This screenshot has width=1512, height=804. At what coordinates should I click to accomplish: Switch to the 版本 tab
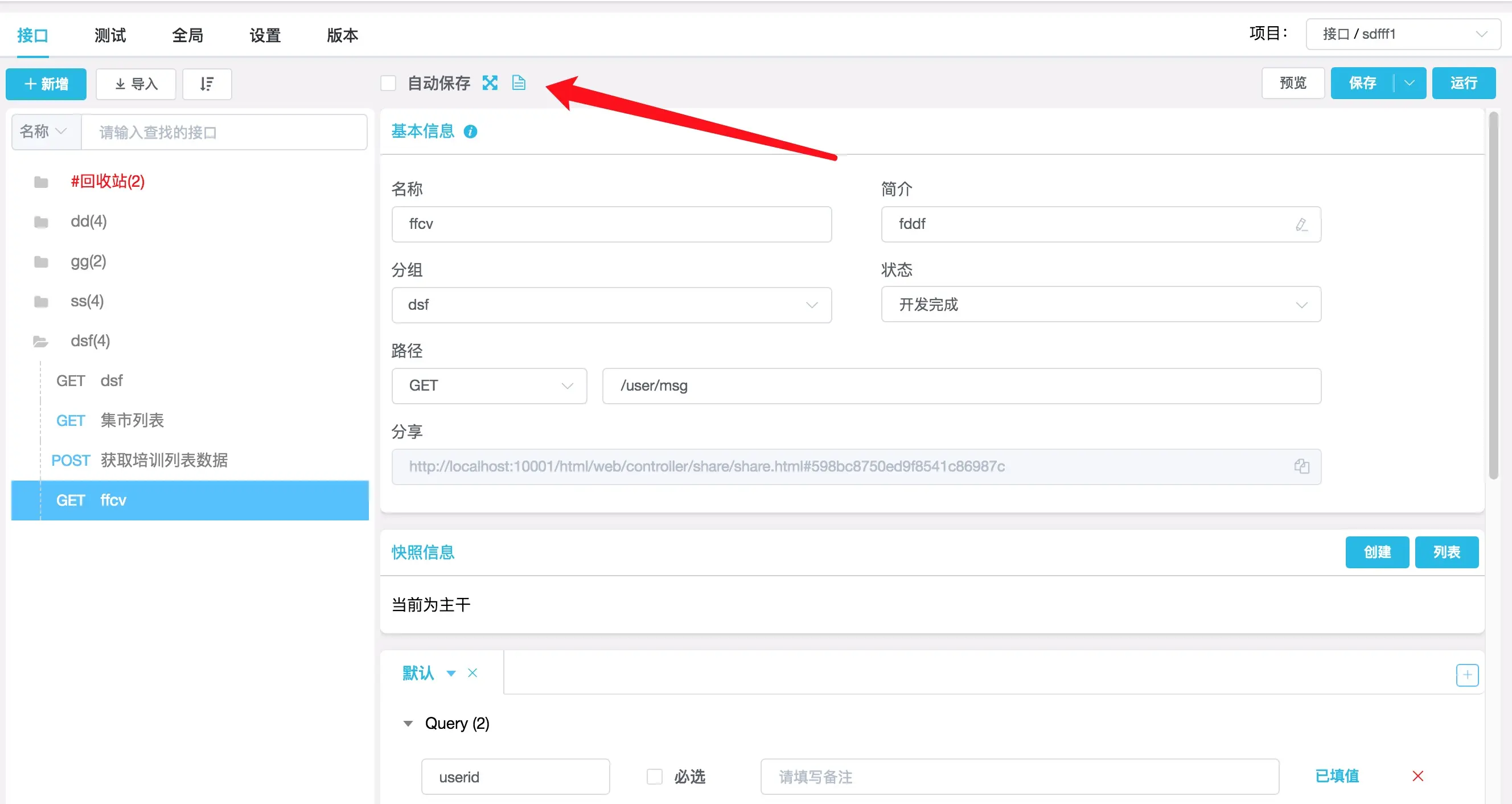(342, 35)
